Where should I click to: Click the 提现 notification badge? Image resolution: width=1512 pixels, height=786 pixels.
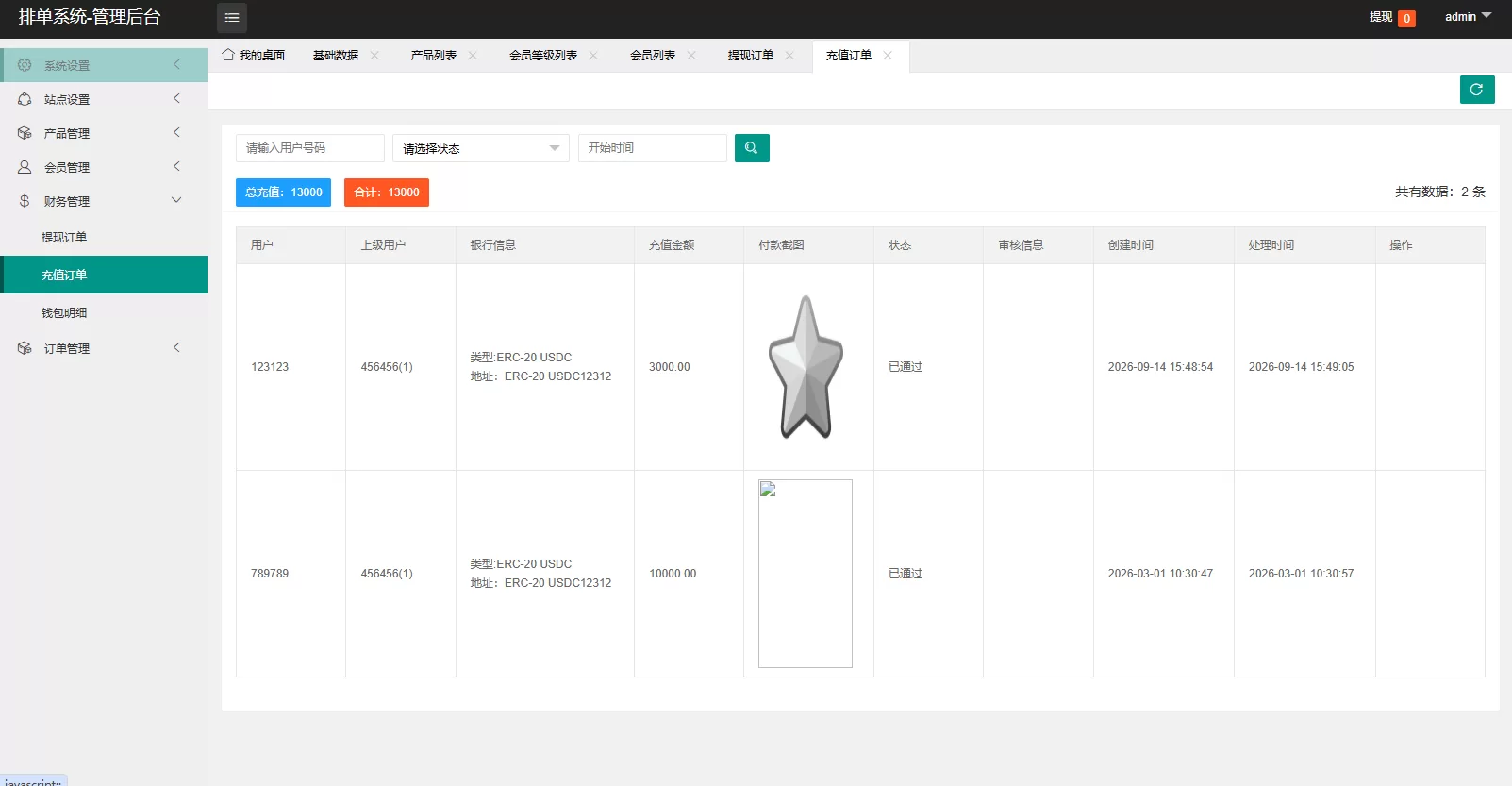coord(1406,19)
